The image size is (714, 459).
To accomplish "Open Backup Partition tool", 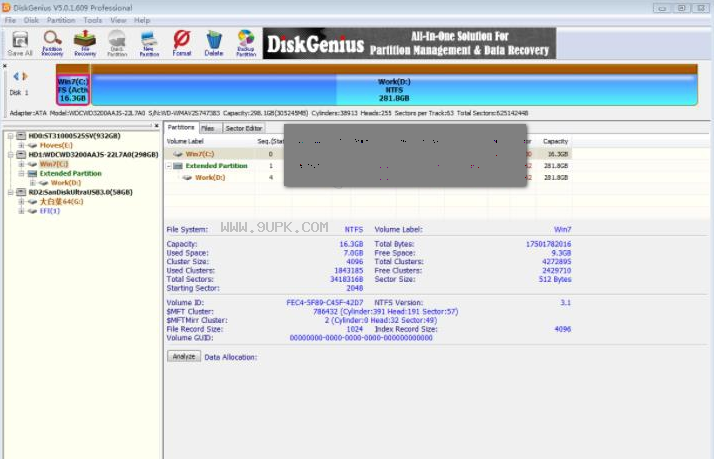I will 246,44.
